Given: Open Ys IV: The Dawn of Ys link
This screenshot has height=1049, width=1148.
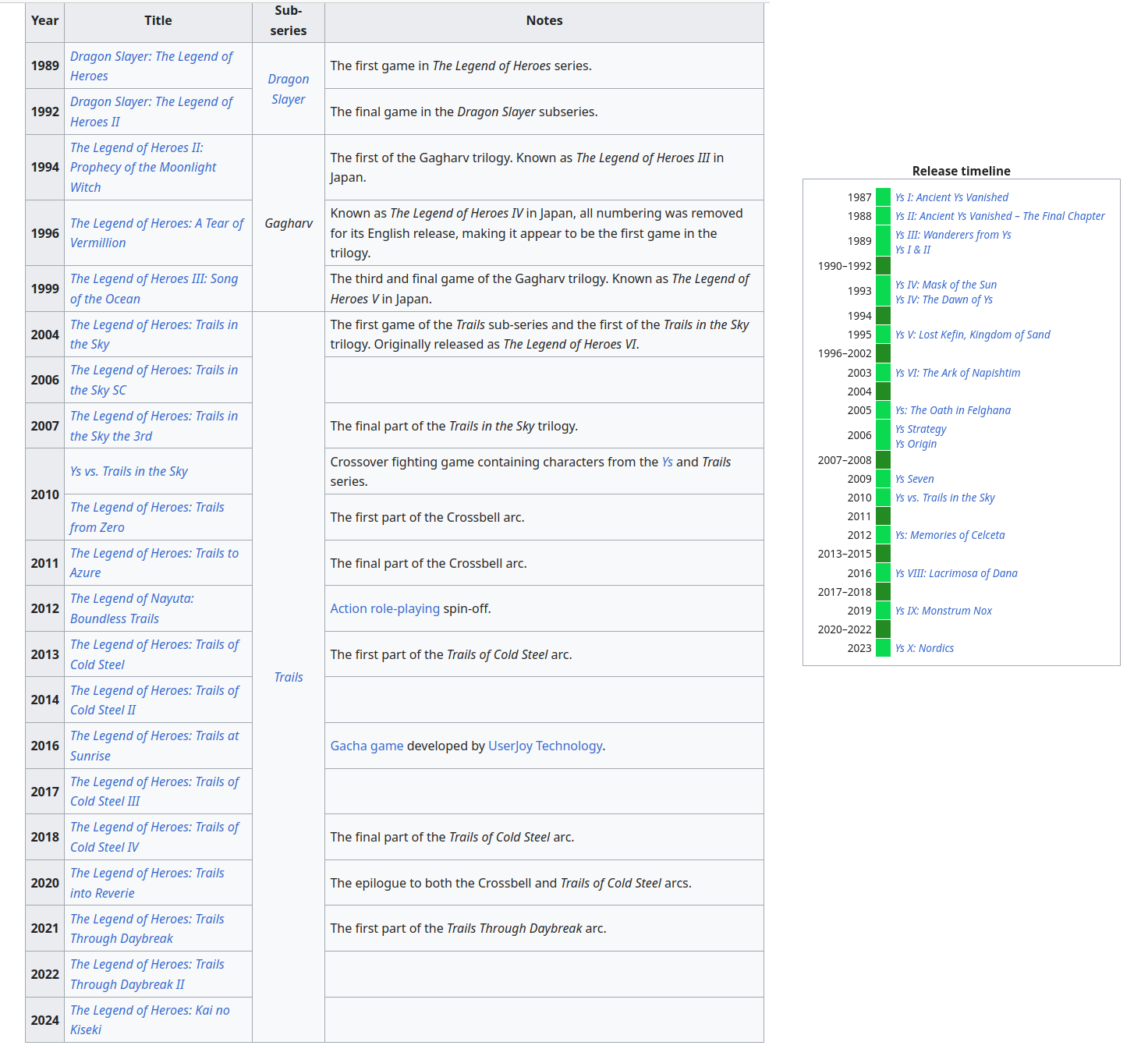Looking at the screenshot, I should pos(944,299).
